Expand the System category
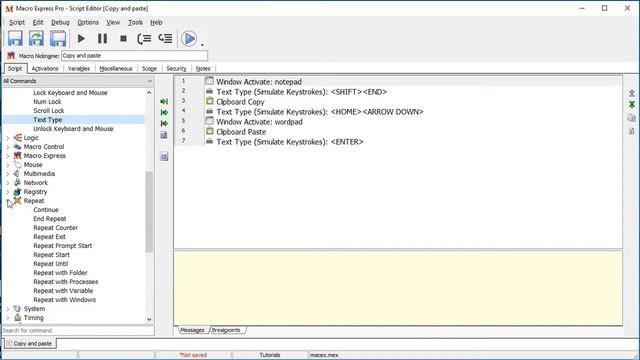The image size is (640, 360). [8, 309]
